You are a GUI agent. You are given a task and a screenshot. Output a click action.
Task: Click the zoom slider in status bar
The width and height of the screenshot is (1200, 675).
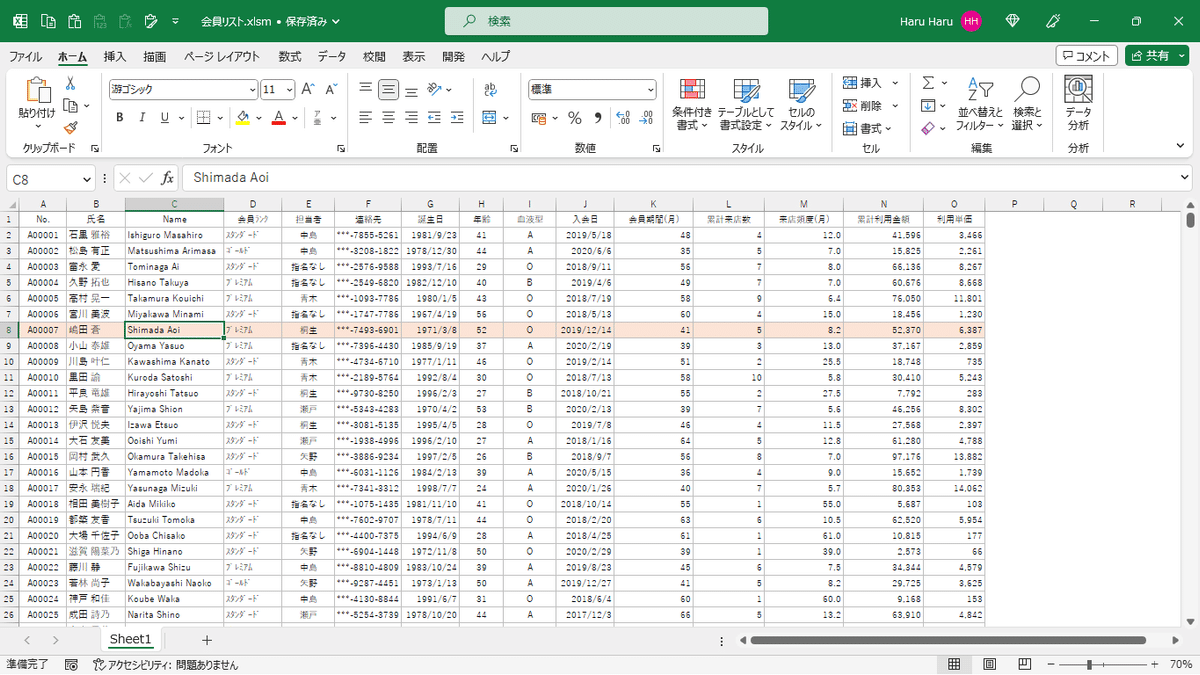pyautogui.click(x=1104, y=664)
